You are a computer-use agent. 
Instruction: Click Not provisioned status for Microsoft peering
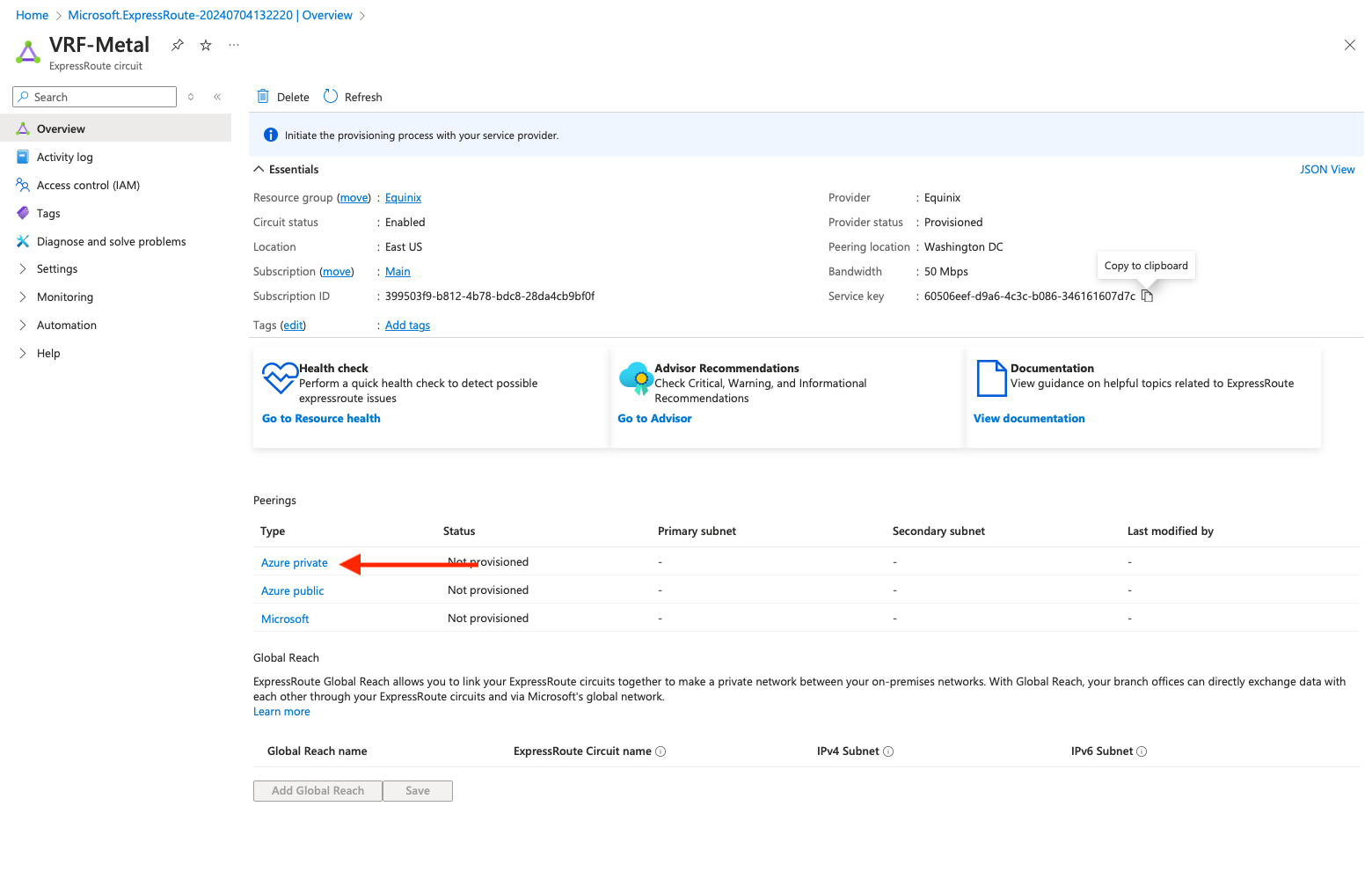coord(488,619)
